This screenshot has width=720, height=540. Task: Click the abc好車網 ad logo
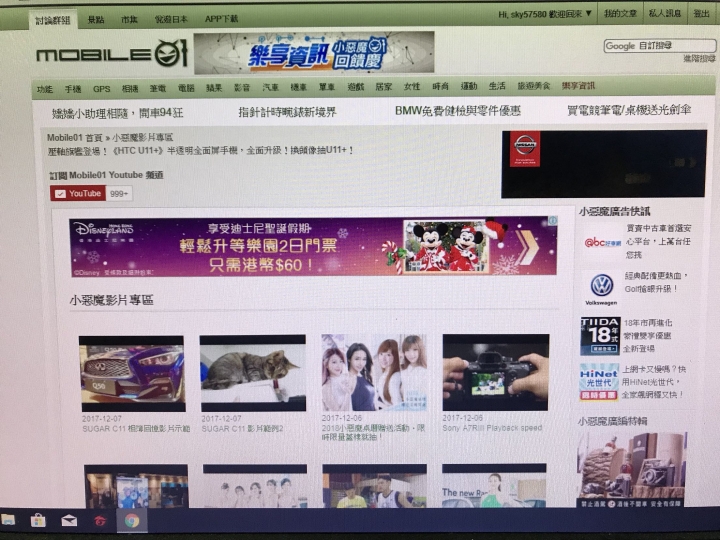[x=602, y=242]
